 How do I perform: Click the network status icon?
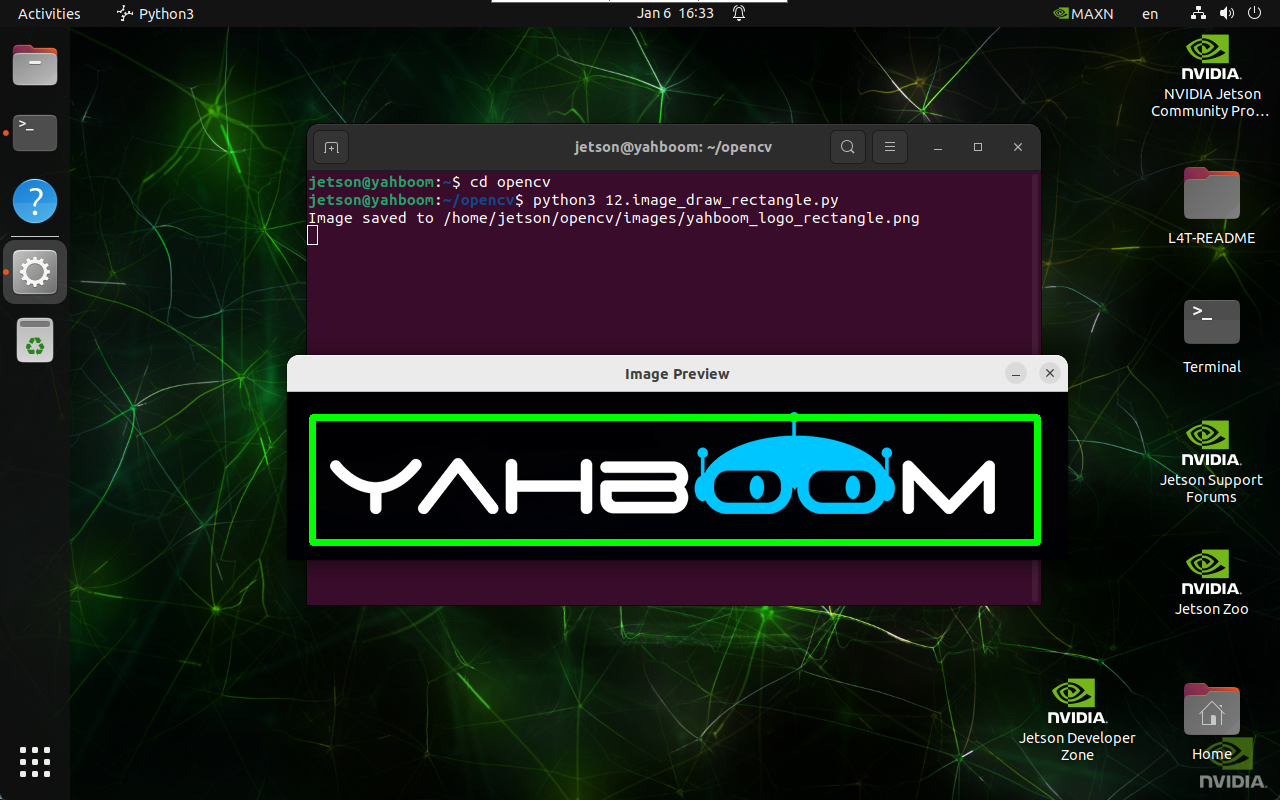pyautogui.click(x=1199, y=14)
